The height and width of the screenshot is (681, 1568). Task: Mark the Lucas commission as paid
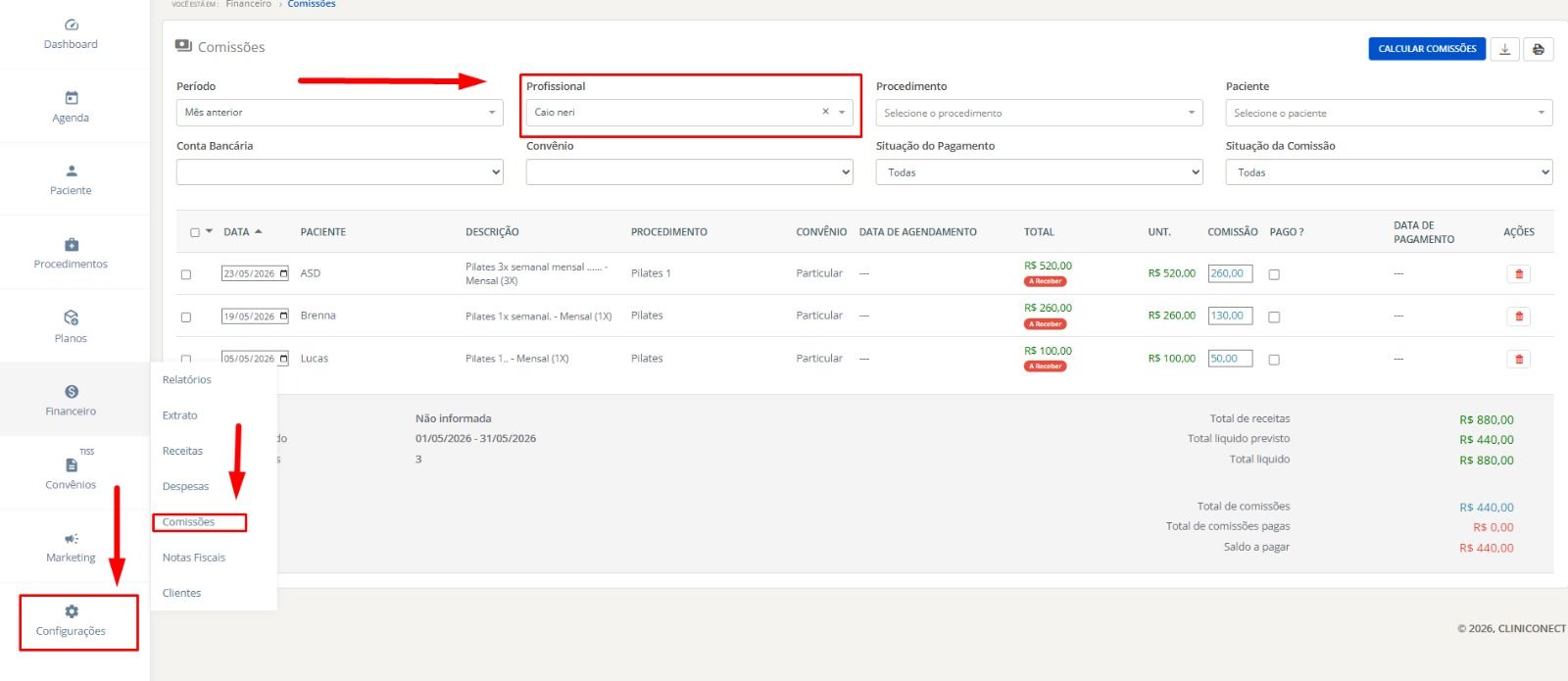[1274, 360]
